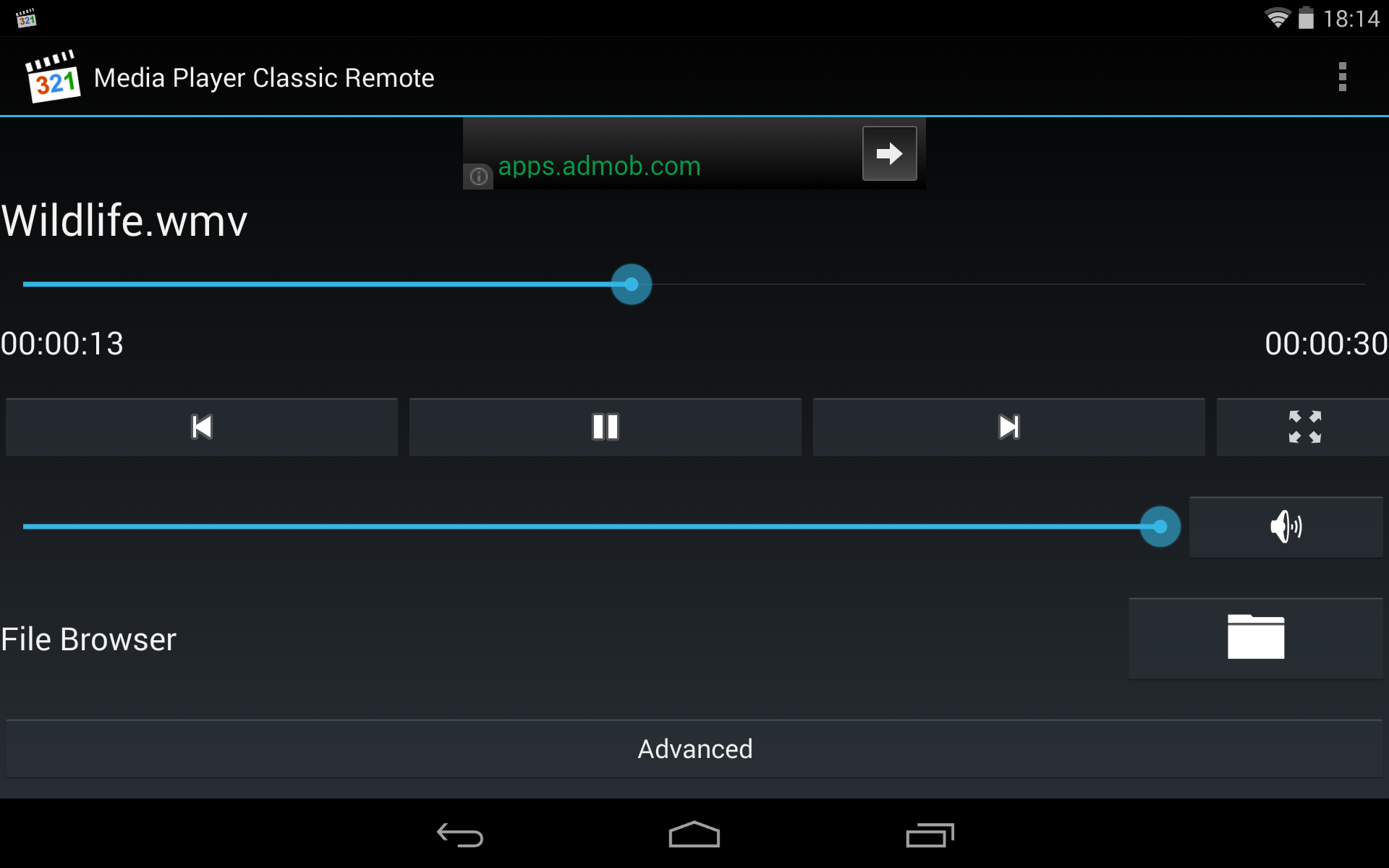Tap the Wildlife.wmv file title
The image size is (1389, 868).
pyautogui.click(x=124, y=221)
